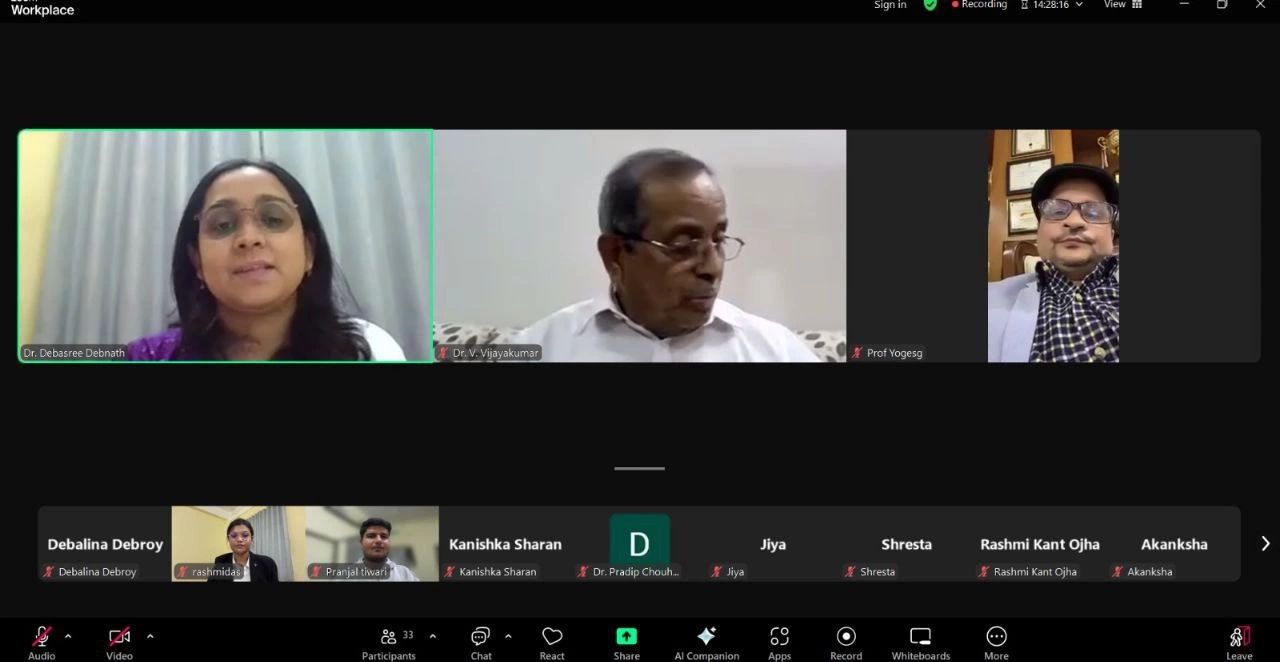Select the Rashmi Kant Ojha participant tile
This screenshot has height=662, width=1280.
tap(1040, 543)
